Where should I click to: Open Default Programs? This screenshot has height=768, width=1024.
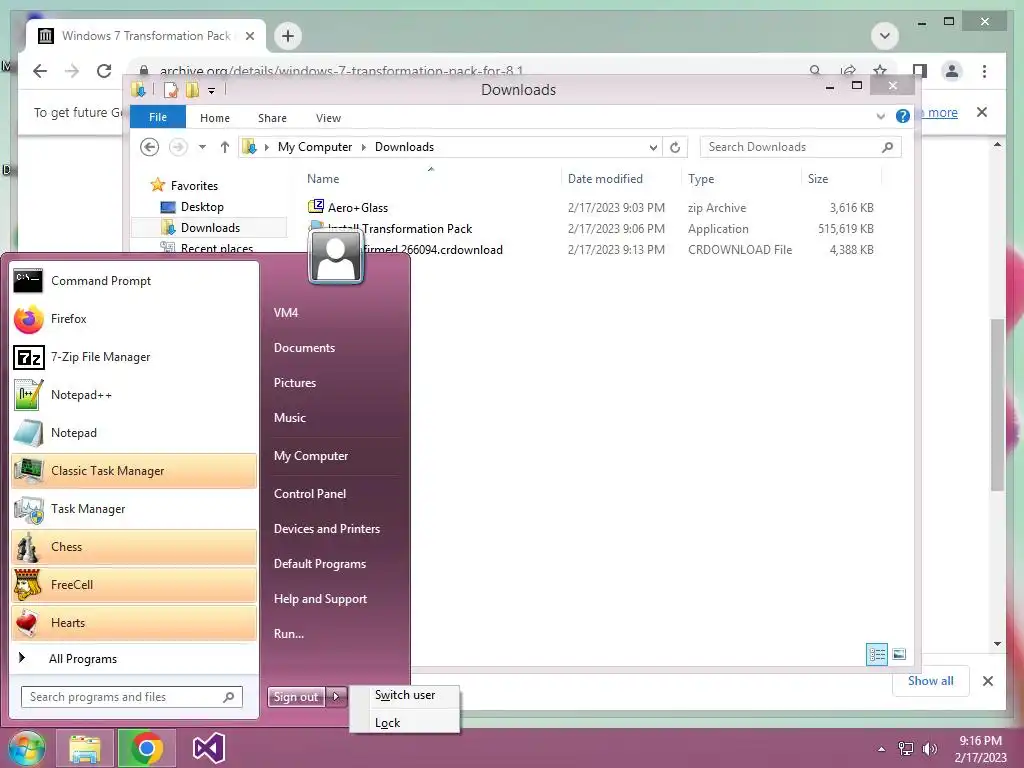coord(319,564)
